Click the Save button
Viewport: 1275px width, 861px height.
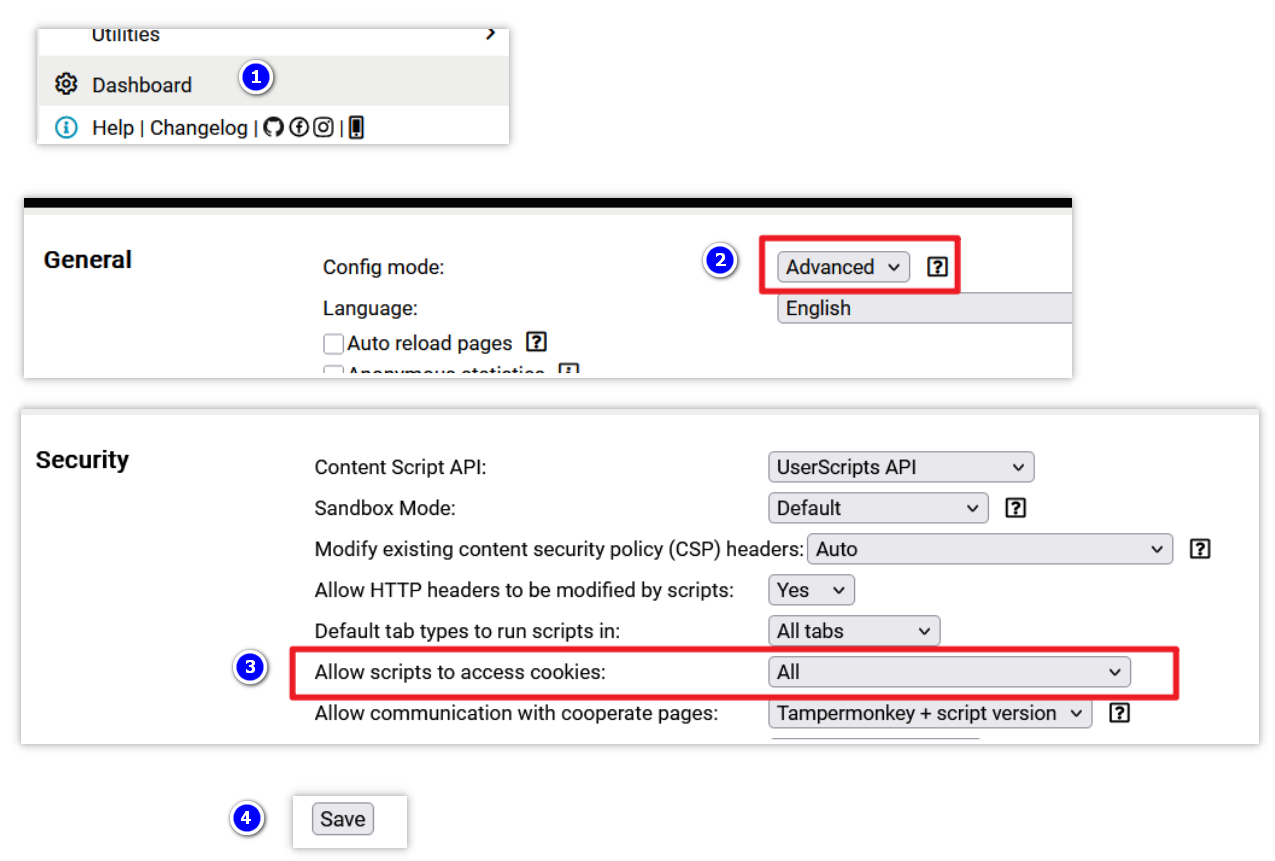point(343,819)
